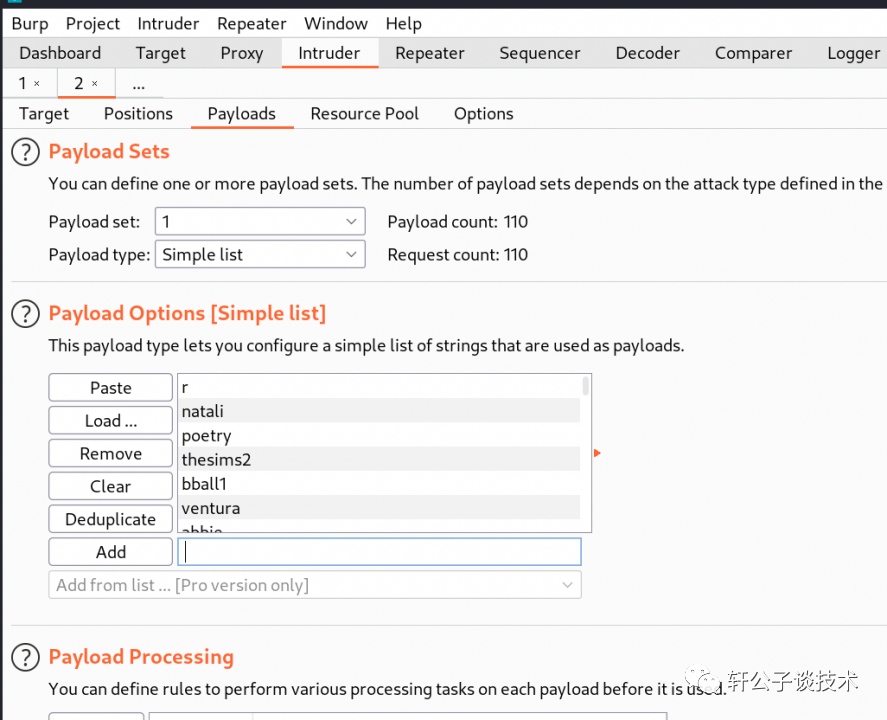The image size is (887, 720).
Task: Select payload entry 'r'
Action: (379, 387)
